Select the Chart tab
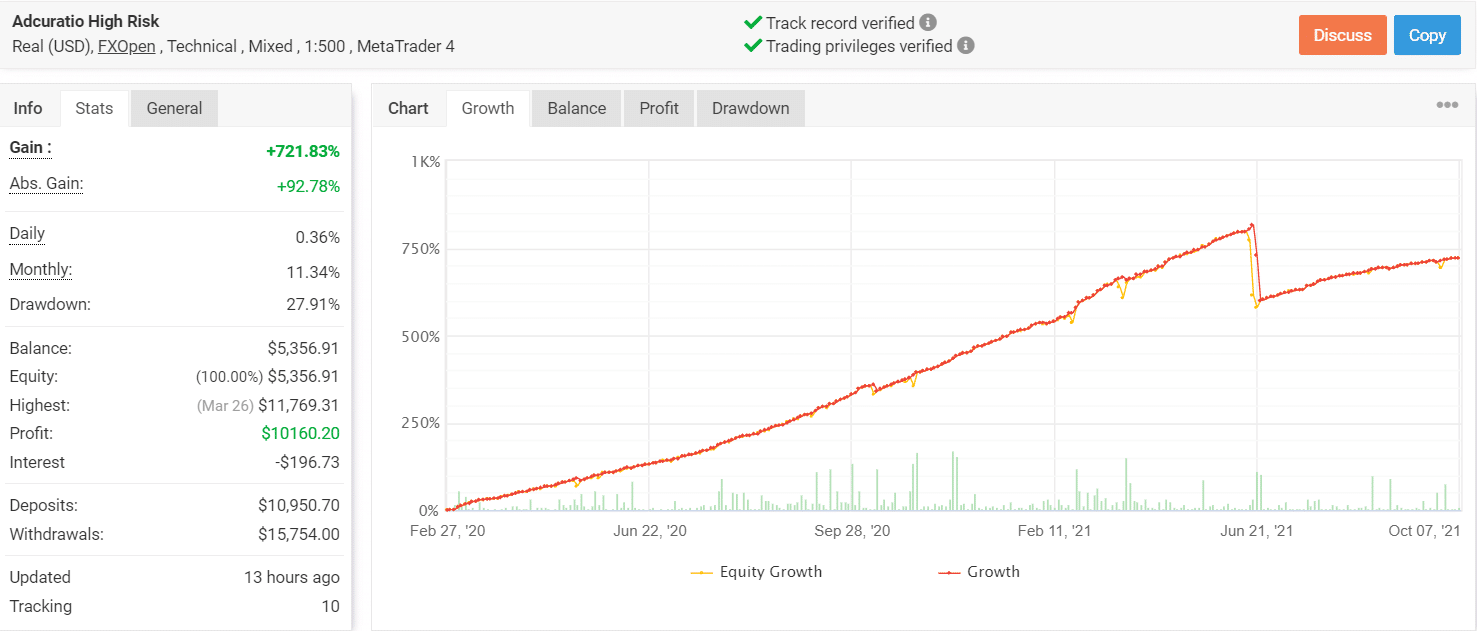The height and width of the screenshot is (631, 1477). click(408, 107)
